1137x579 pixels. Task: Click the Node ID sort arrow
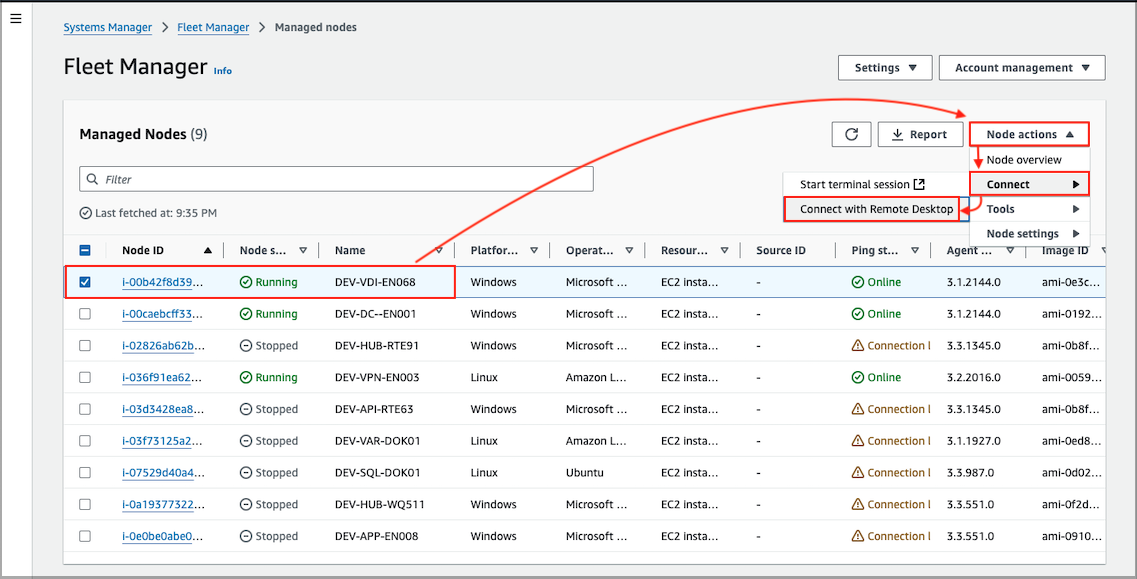208,251
